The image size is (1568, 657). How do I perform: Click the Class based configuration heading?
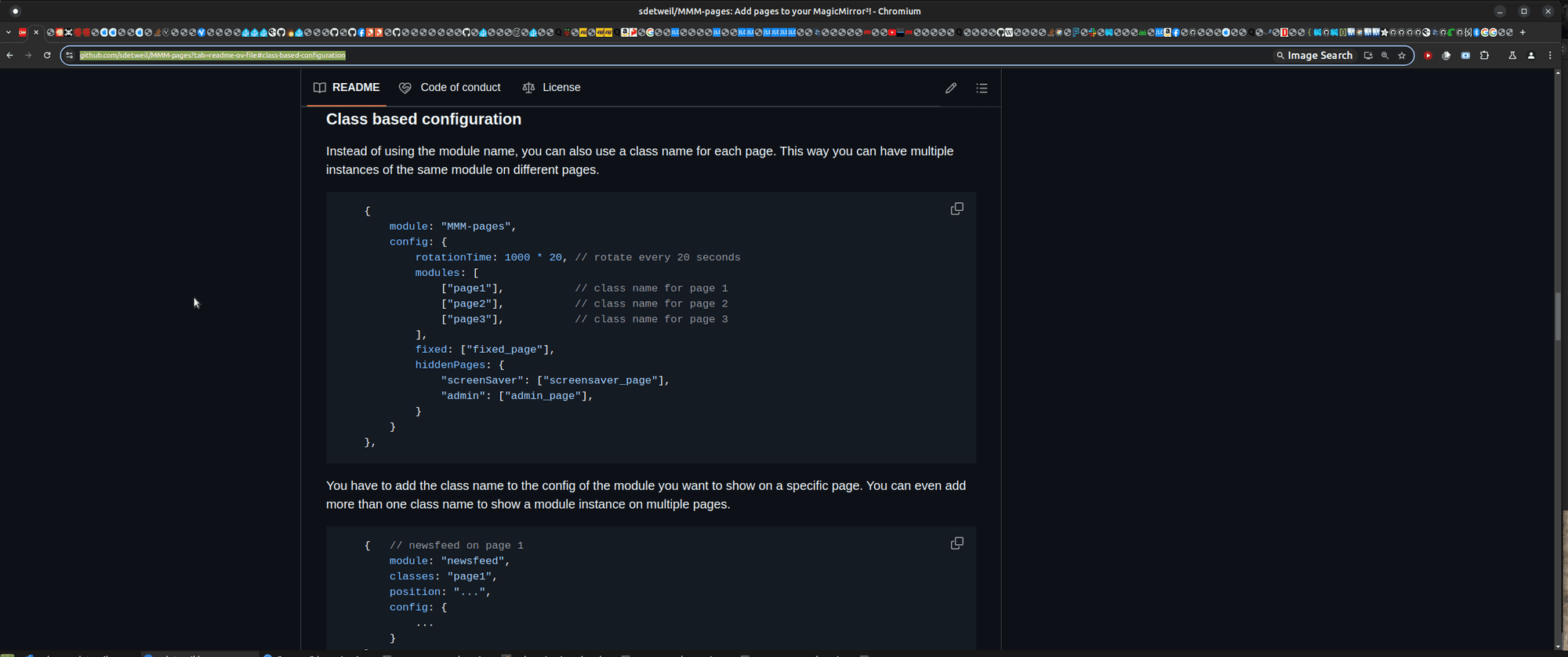tap(423, 119)
